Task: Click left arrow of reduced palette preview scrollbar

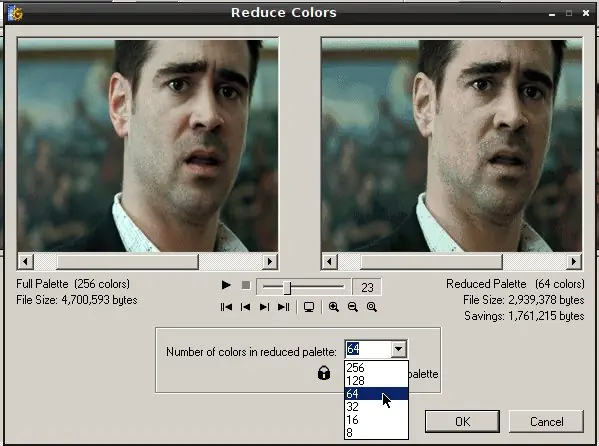Action: 330,262
